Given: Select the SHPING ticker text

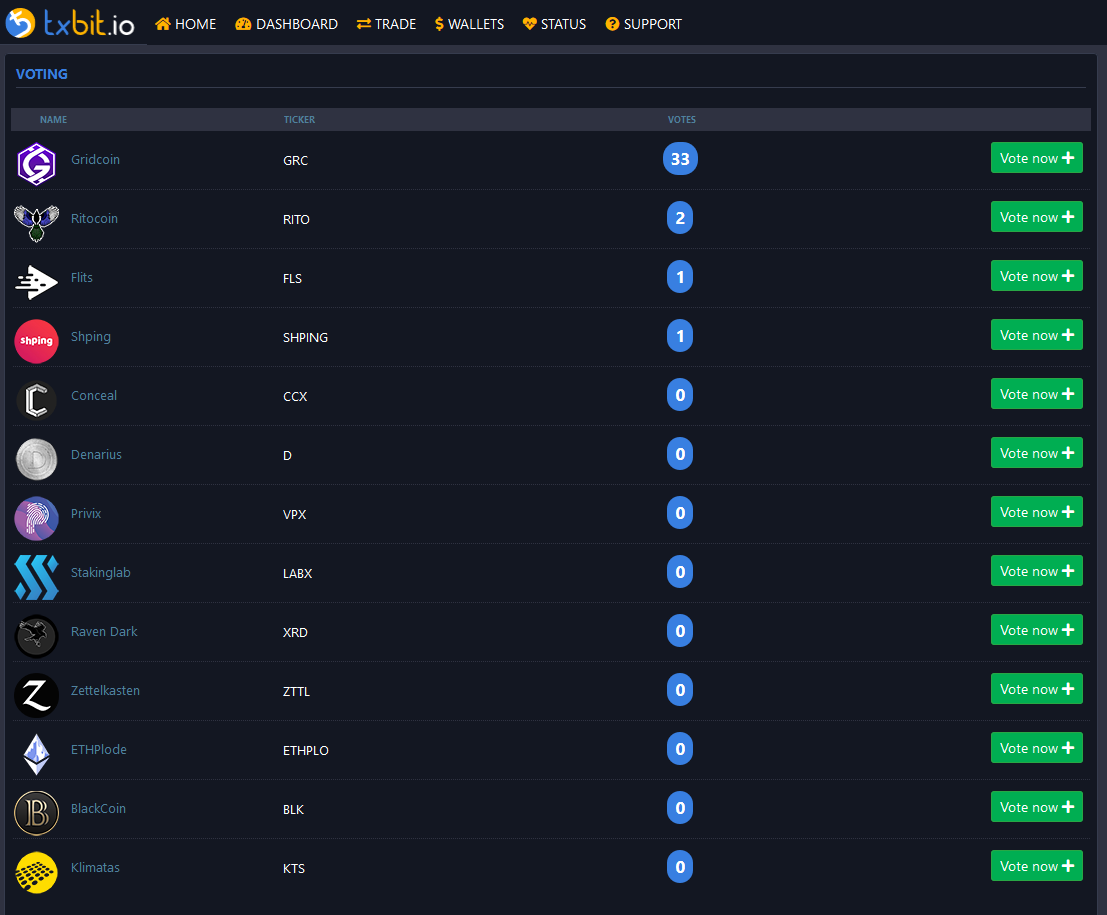Looking at the screenshot, I should (x=306, y=337).
